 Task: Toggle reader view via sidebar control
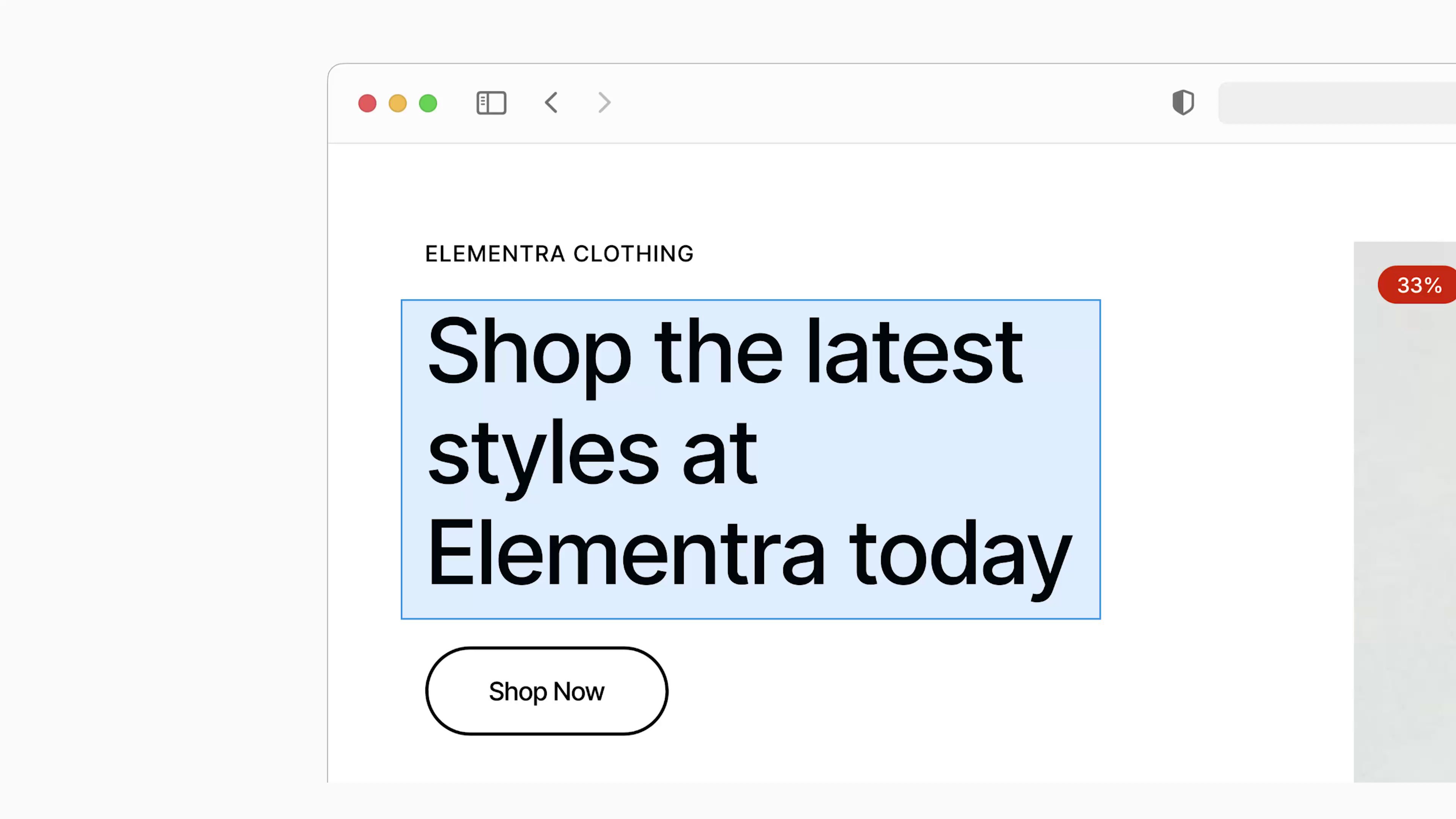(491, 102)
